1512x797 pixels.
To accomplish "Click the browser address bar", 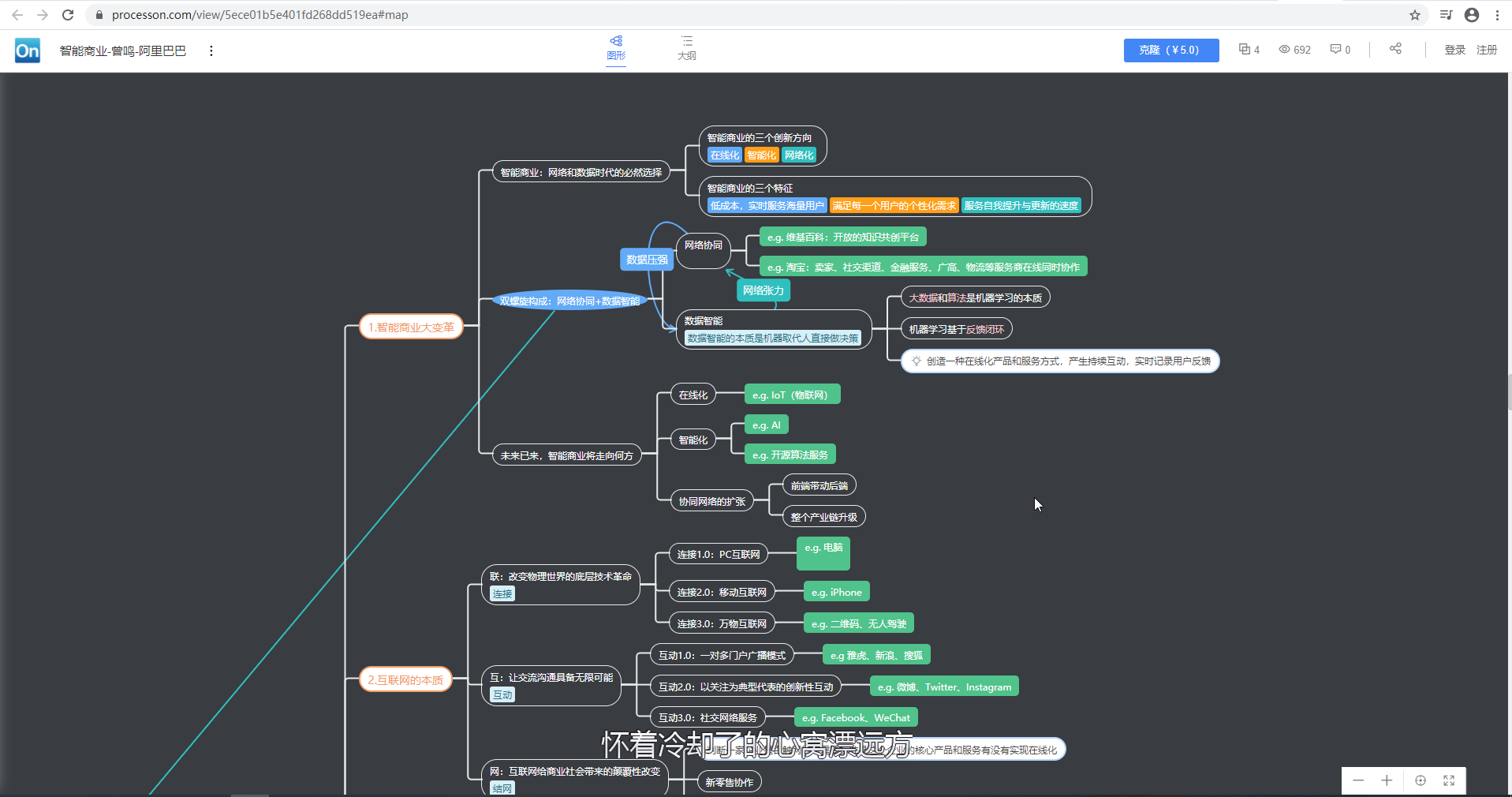I will pyautogui.click(x=315, y=14).
